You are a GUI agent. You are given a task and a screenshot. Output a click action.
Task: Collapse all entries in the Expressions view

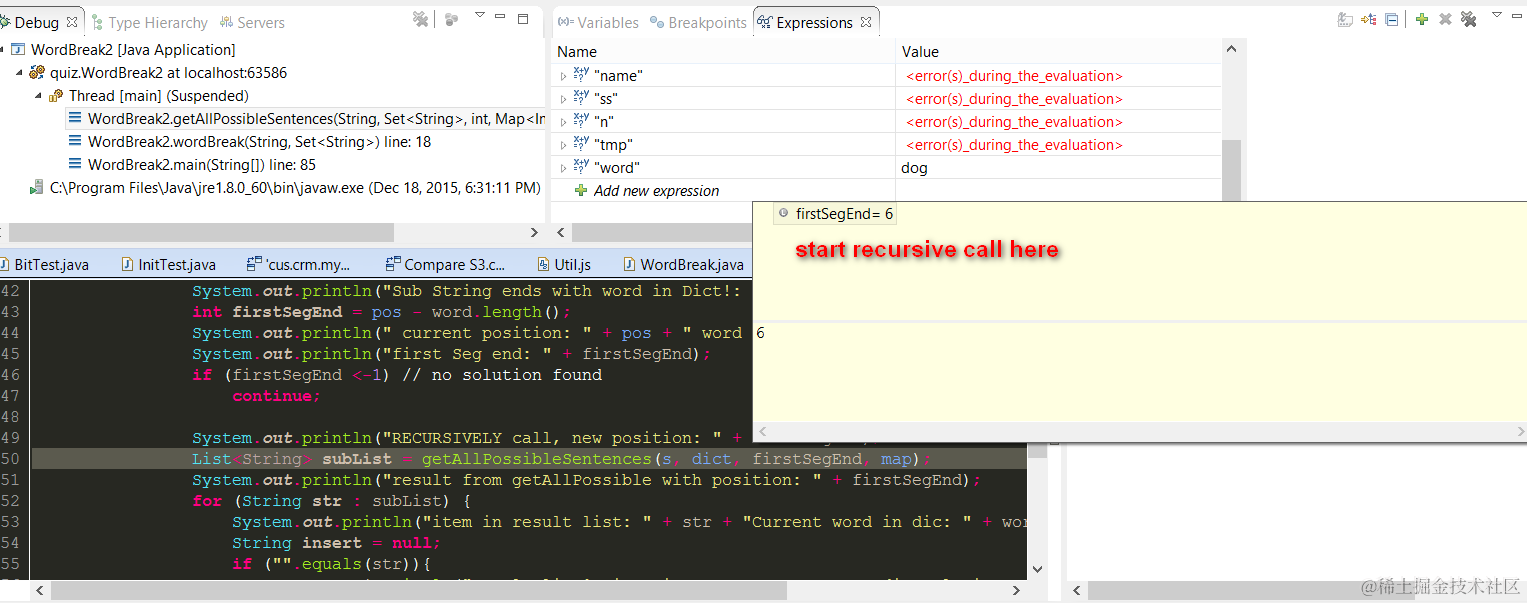click(1392, 19)
